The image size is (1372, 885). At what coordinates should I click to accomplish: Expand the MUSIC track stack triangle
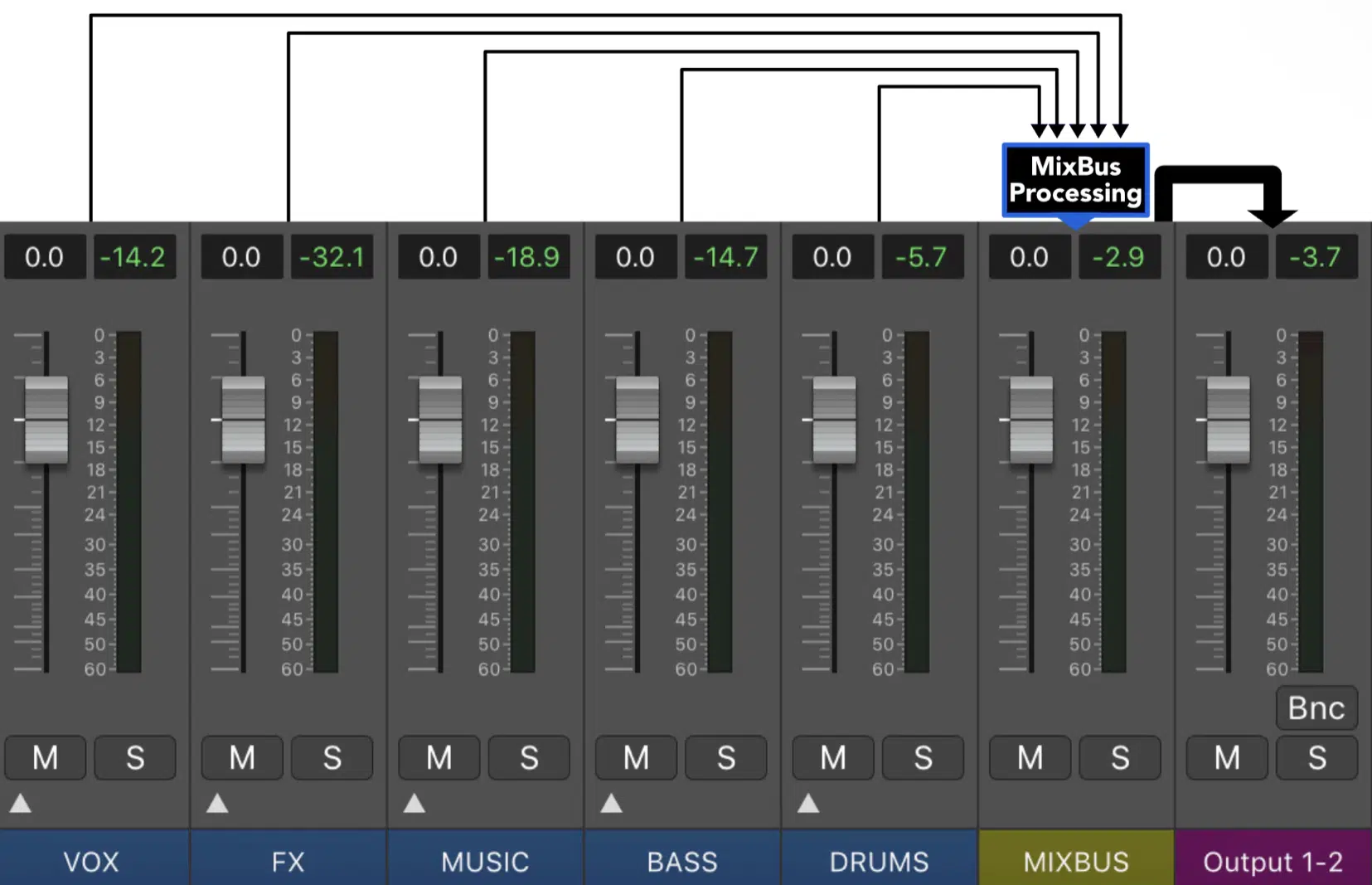coord(415,803)
